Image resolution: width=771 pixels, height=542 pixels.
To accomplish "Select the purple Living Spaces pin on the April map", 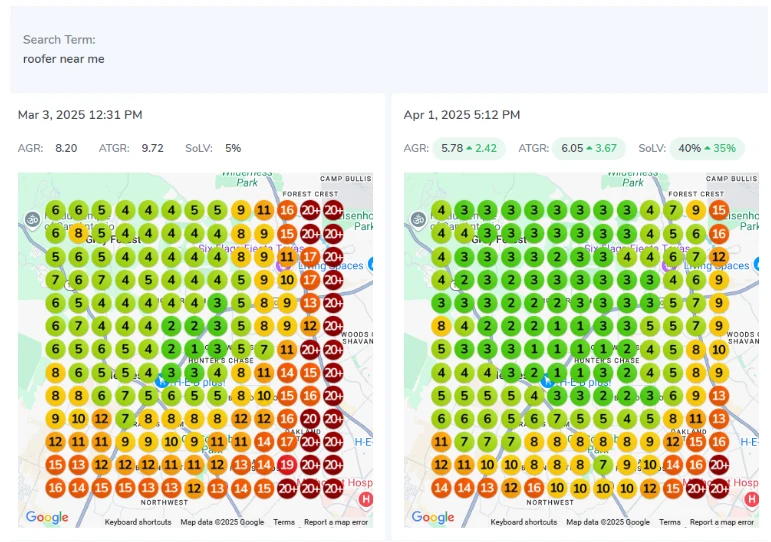I will point(669,266).
